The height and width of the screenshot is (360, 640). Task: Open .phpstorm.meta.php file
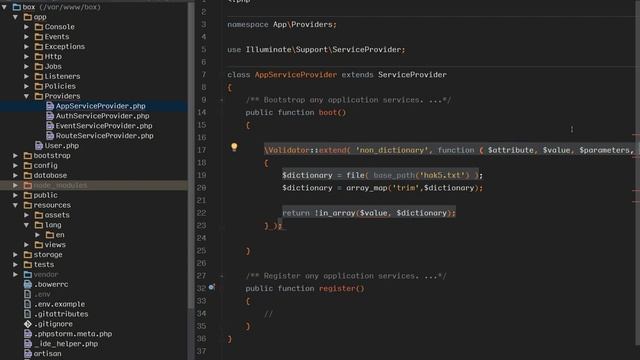click(x=73, y=334)
